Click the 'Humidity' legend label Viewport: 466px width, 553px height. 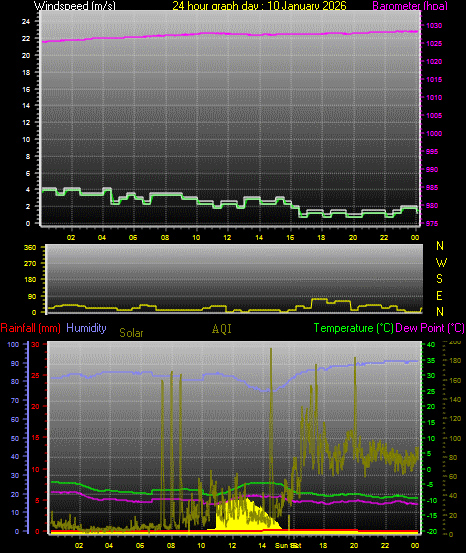(86, 328)
